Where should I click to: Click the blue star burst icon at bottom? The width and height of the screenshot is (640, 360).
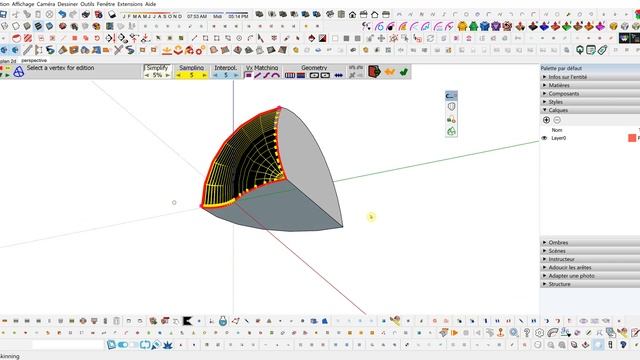pyautogui.click(x=167, y=345)
